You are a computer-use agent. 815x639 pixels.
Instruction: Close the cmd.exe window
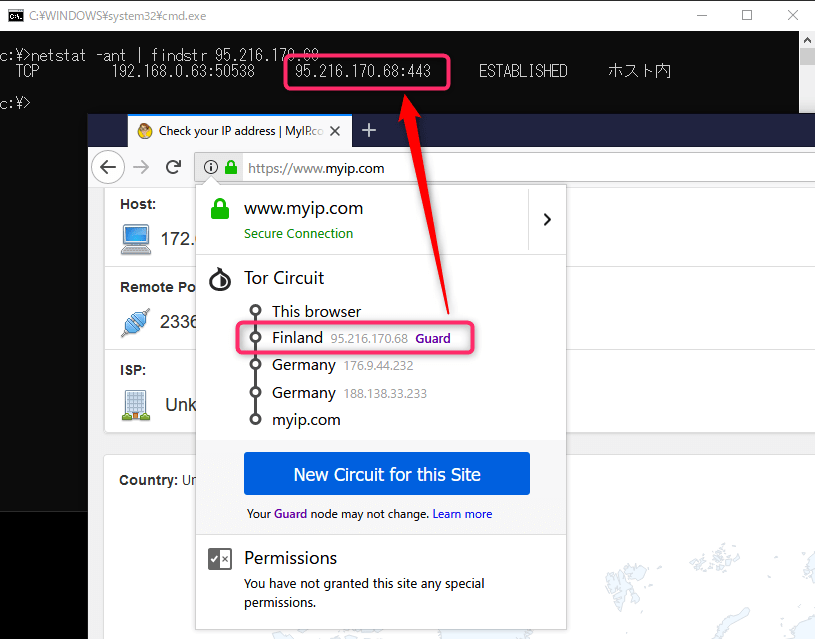(x=793, y=16)
